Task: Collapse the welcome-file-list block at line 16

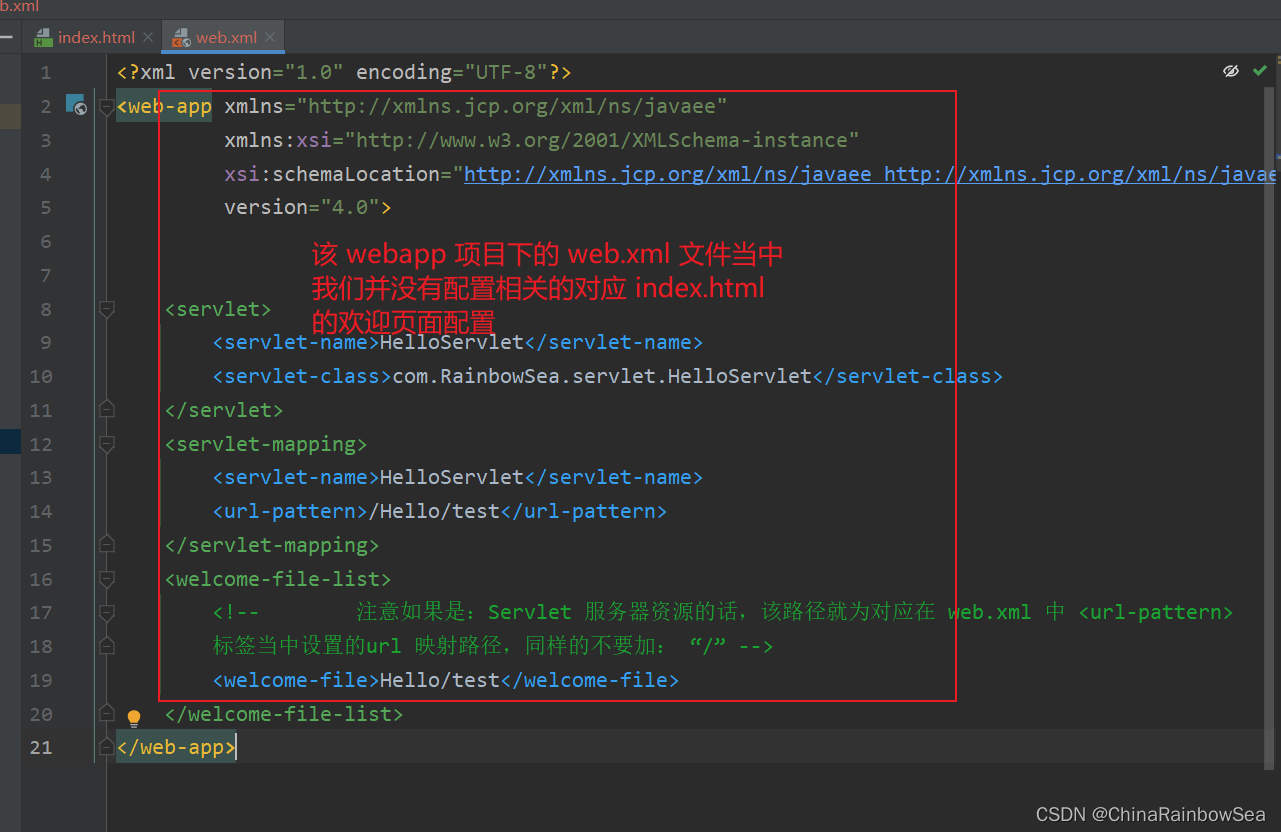Action: [x=107, y=579]
